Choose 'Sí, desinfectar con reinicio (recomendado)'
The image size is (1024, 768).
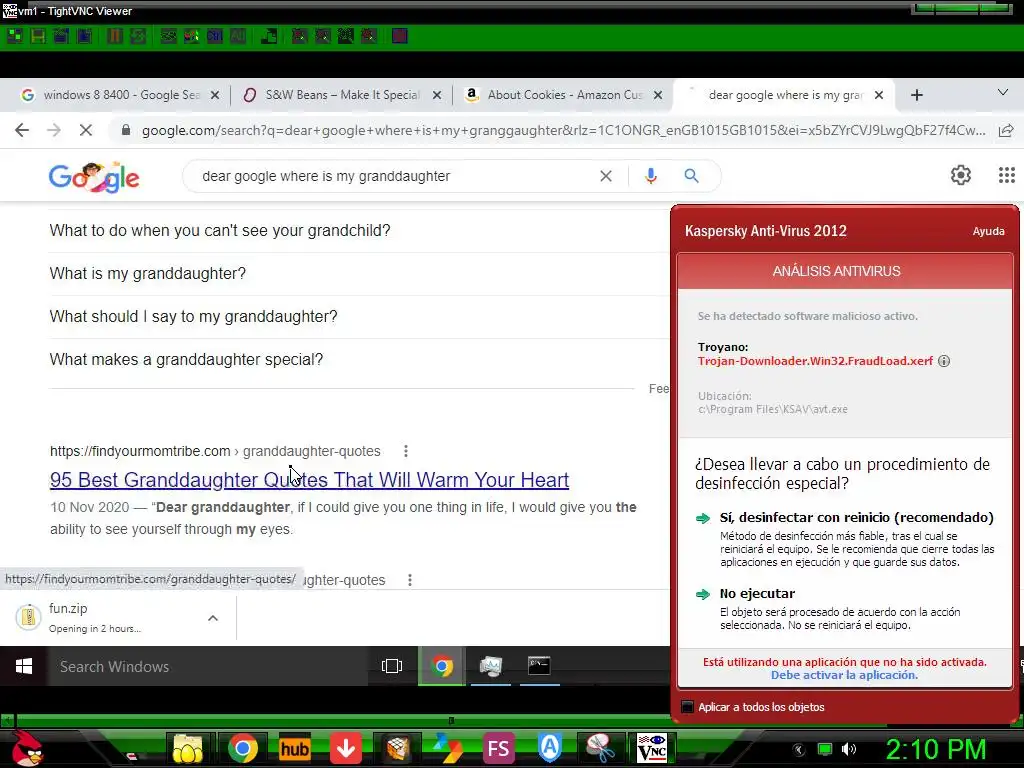click(x=857, y=518)
